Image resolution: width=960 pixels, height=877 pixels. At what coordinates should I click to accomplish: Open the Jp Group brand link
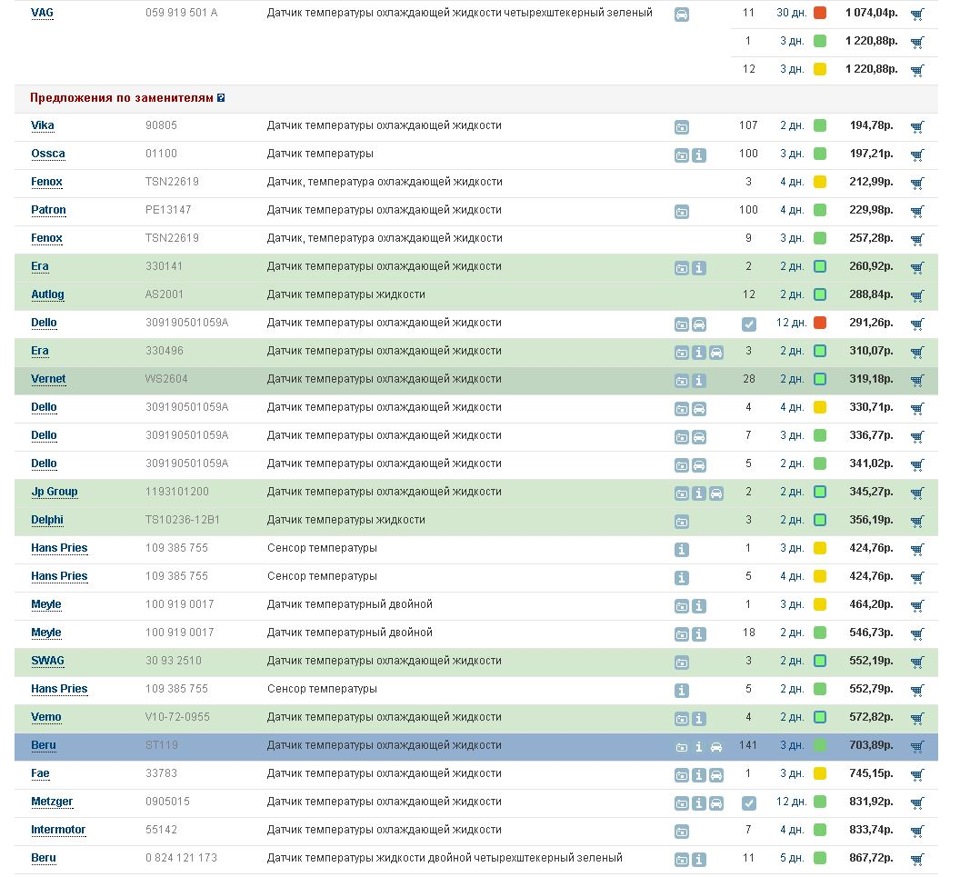point(54,492)
